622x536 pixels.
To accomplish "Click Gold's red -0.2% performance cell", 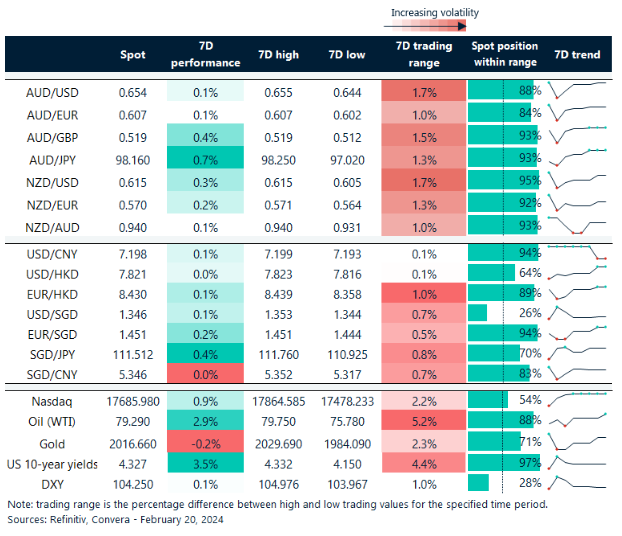I will (206, 443).
